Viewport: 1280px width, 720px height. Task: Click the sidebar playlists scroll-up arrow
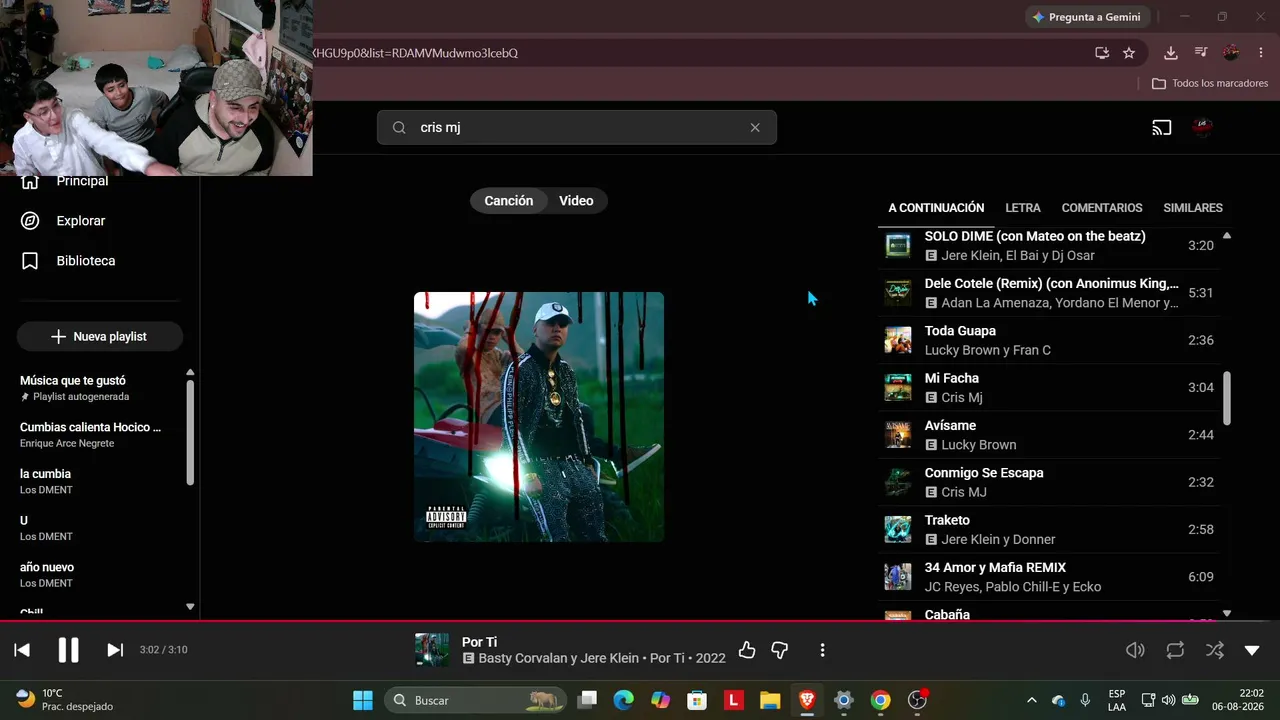tap(190, 372)
